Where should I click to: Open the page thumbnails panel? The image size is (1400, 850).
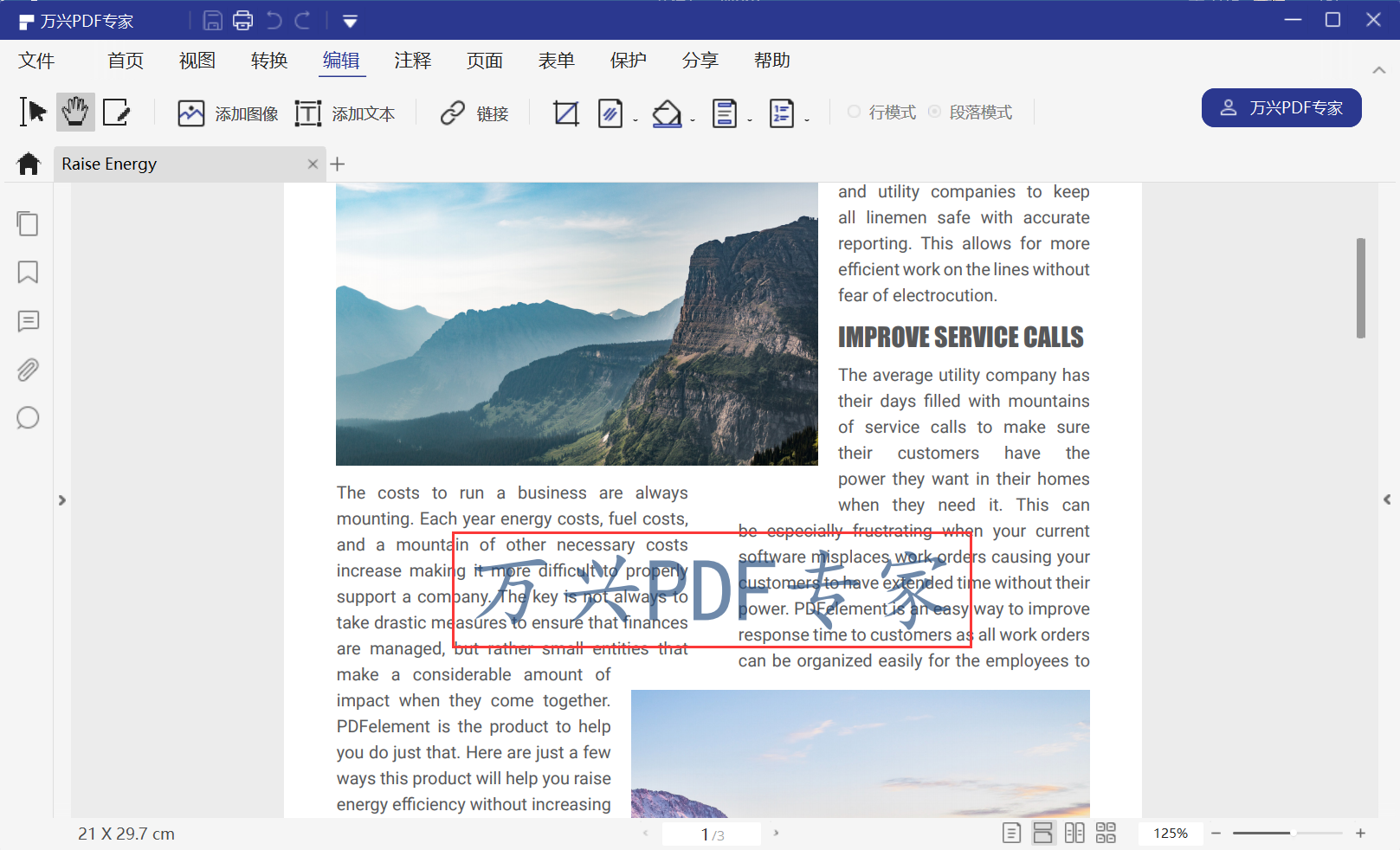tap(28, 223)
